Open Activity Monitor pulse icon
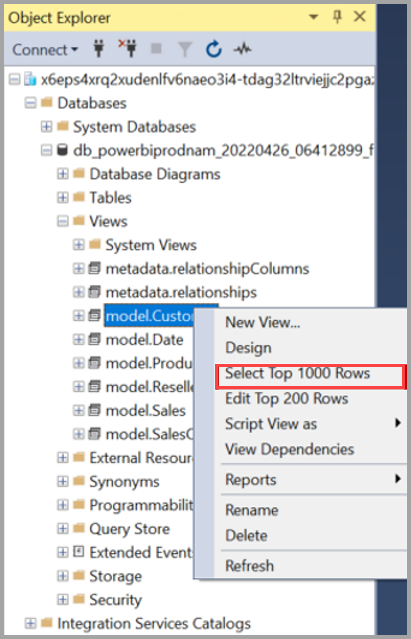411x639 pixels. (243, 49)
